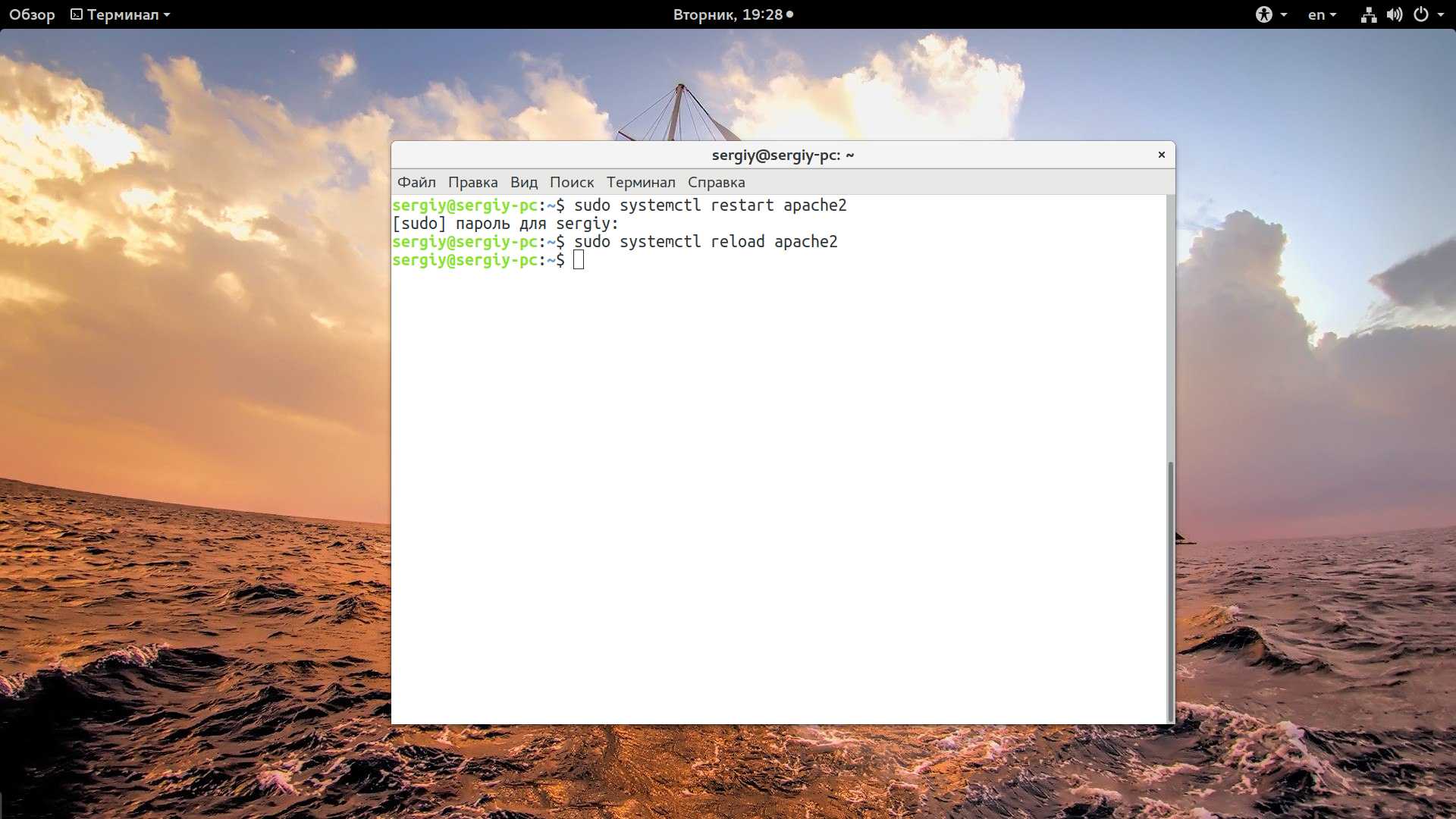Open the Правка menu
This screenshot has height=819, width=1456.
tap(472, 182)
